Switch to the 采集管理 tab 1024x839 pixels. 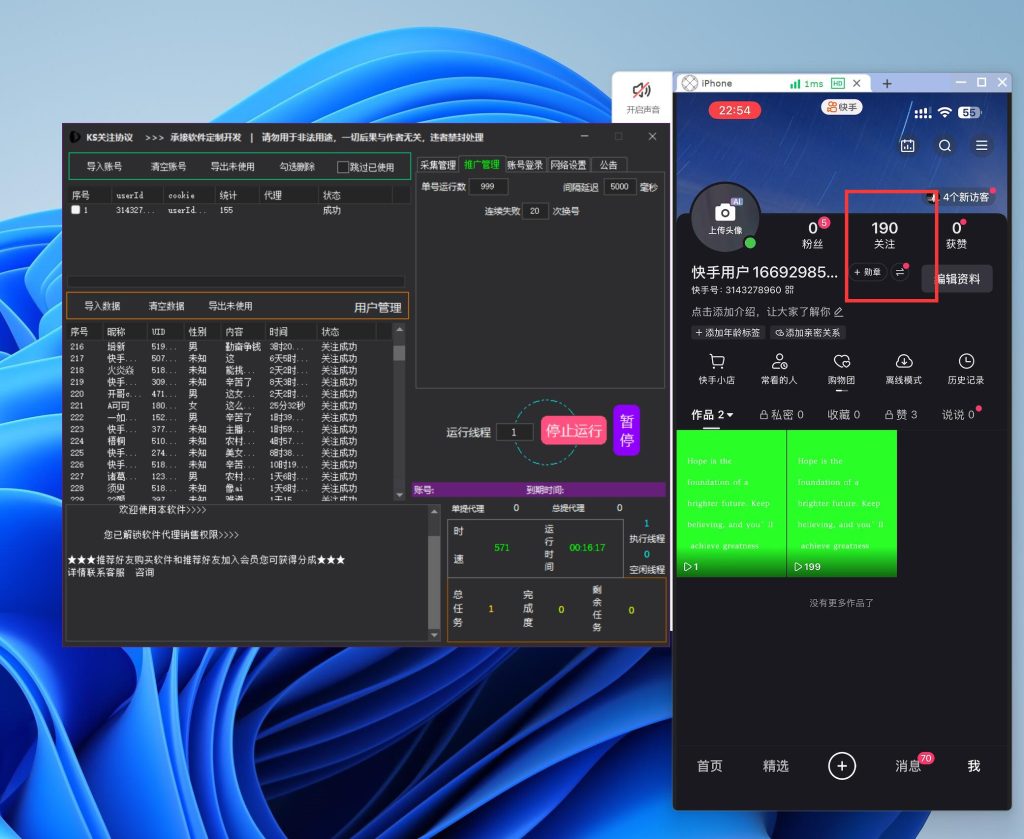coord(437,165)
